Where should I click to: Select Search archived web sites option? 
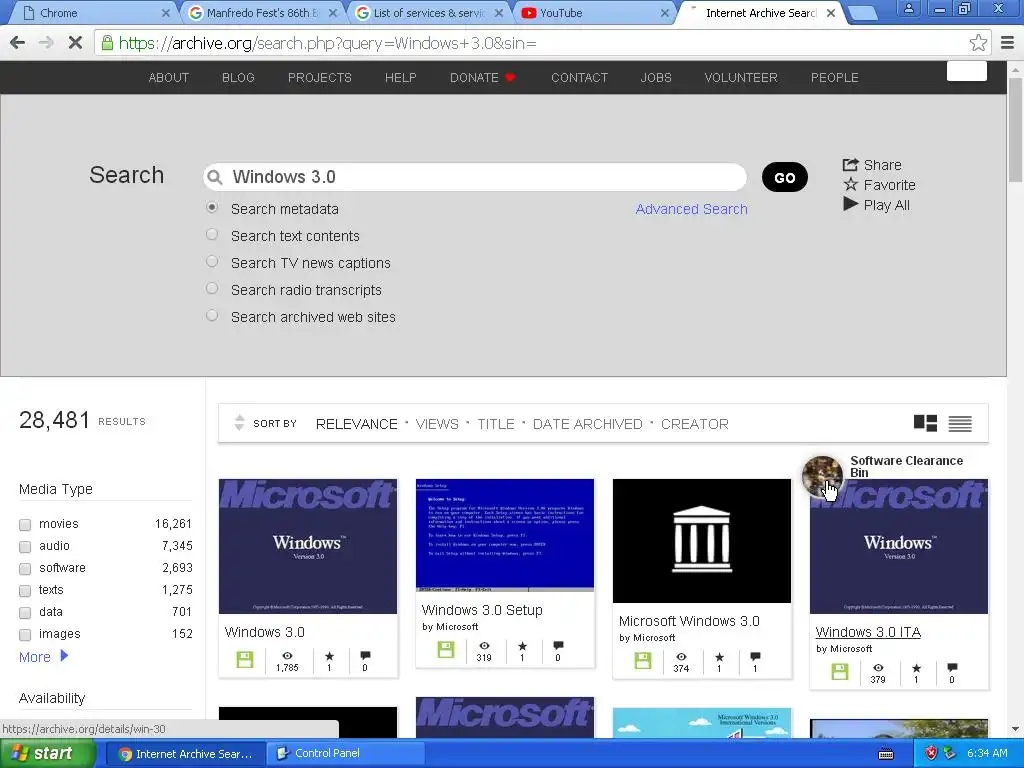[x=212, y=315]
